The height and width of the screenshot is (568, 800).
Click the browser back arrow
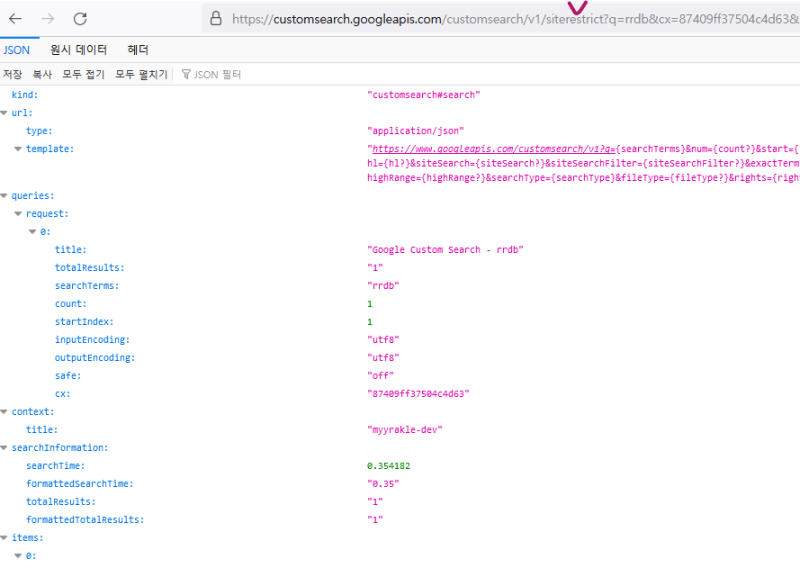click(16, 18)
